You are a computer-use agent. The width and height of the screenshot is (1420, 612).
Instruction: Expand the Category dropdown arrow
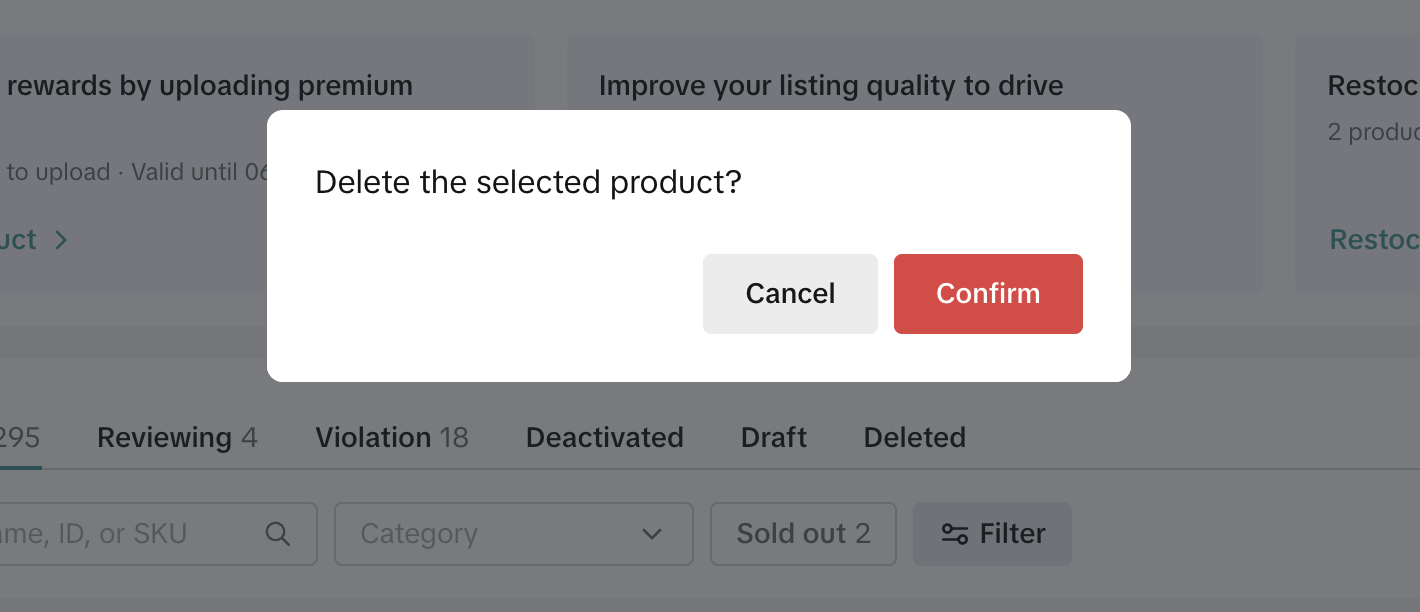(x=652, y=534)
